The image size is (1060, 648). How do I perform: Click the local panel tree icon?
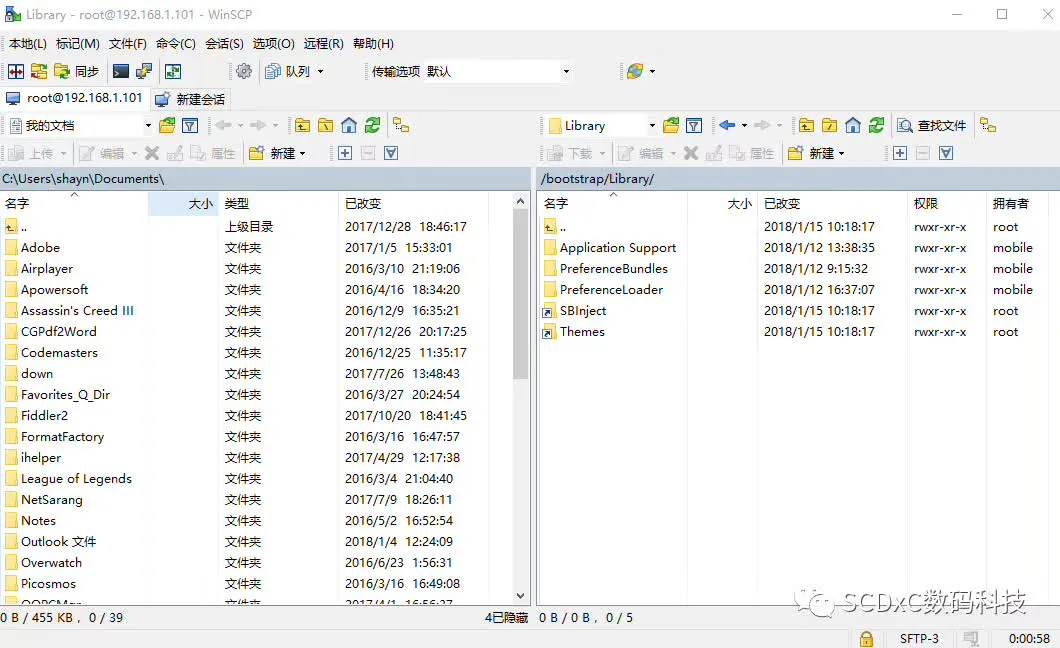tap(401, 125)
